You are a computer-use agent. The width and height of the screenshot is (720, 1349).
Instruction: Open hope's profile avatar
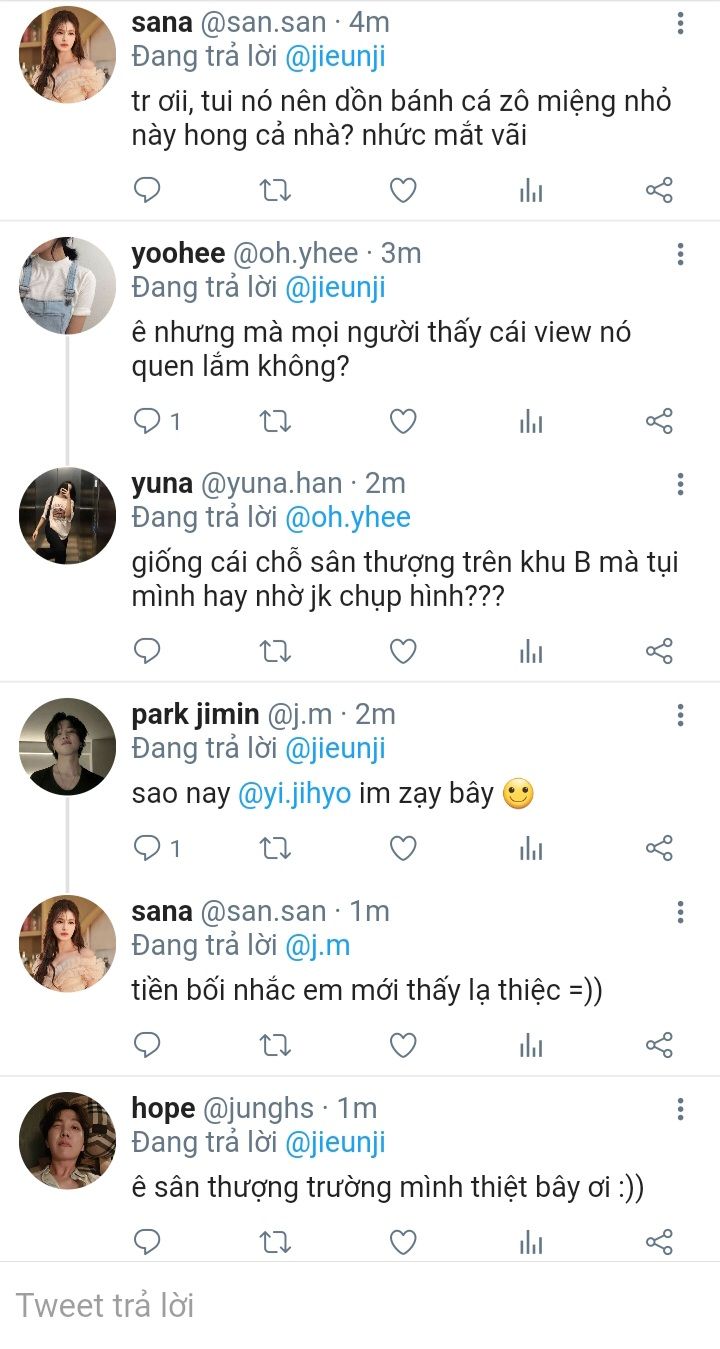68,1140
